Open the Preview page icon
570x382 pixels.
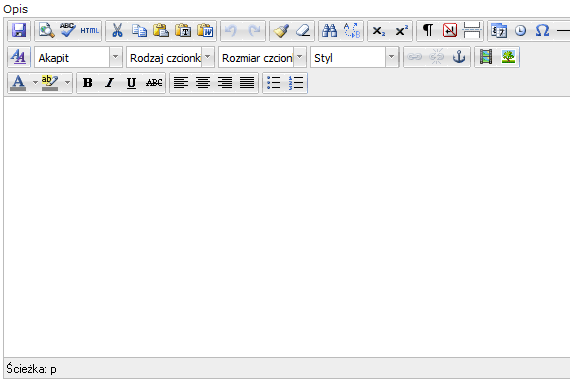(46, 31)
